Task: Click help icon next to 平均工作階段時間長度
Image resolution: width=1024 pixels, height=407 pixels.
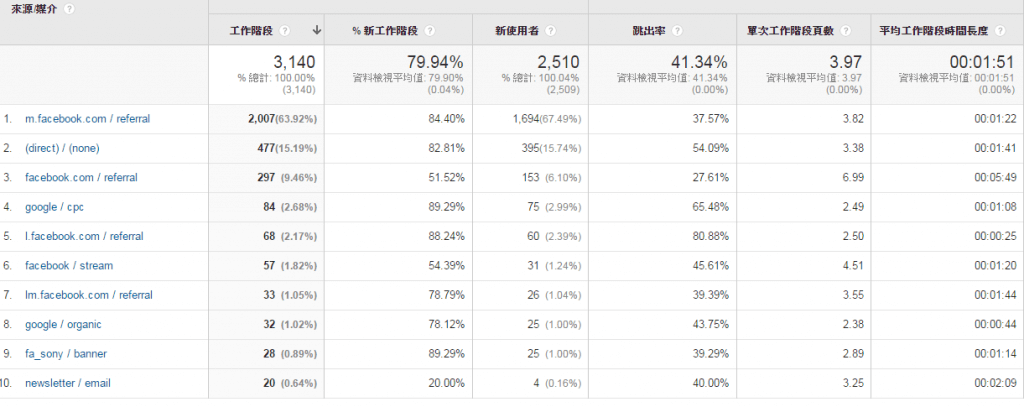Action: click(1000, 31)
